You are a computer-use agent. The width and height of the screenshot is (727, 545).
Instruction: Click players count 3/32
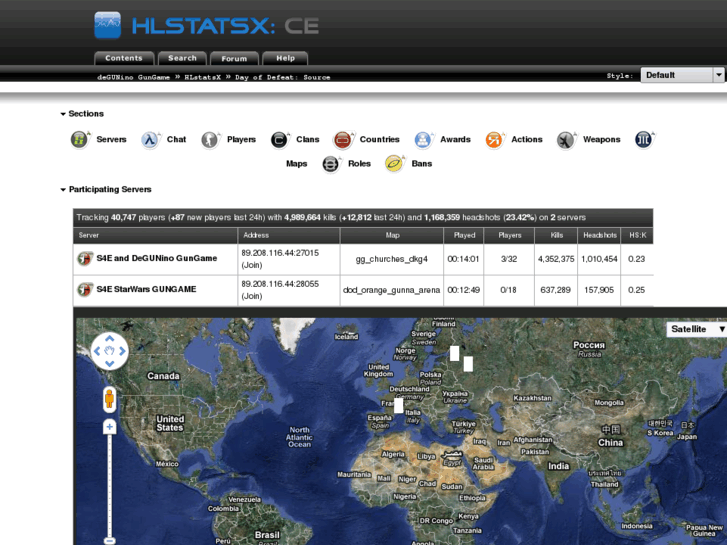click(509, 259)
